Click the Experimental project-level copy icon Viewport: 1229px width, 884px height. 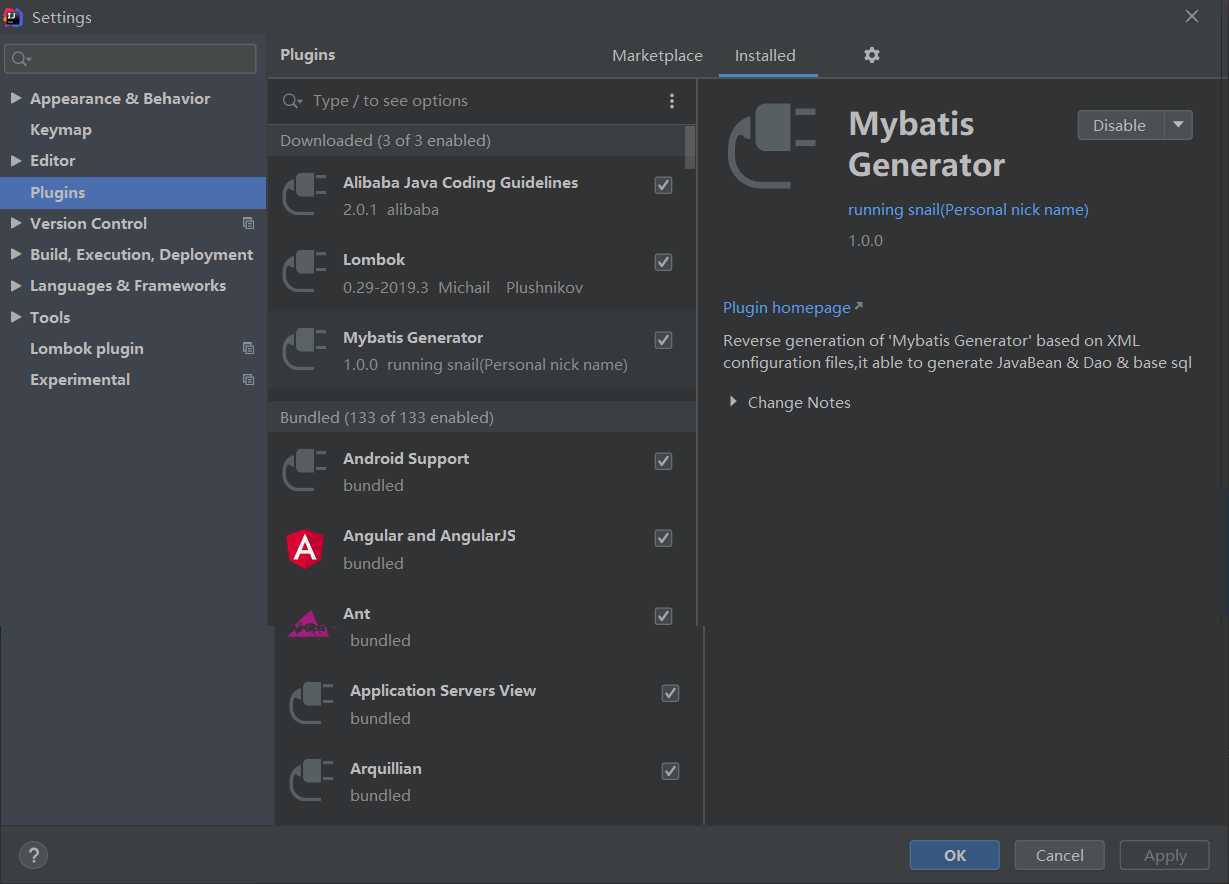(249, 380)
